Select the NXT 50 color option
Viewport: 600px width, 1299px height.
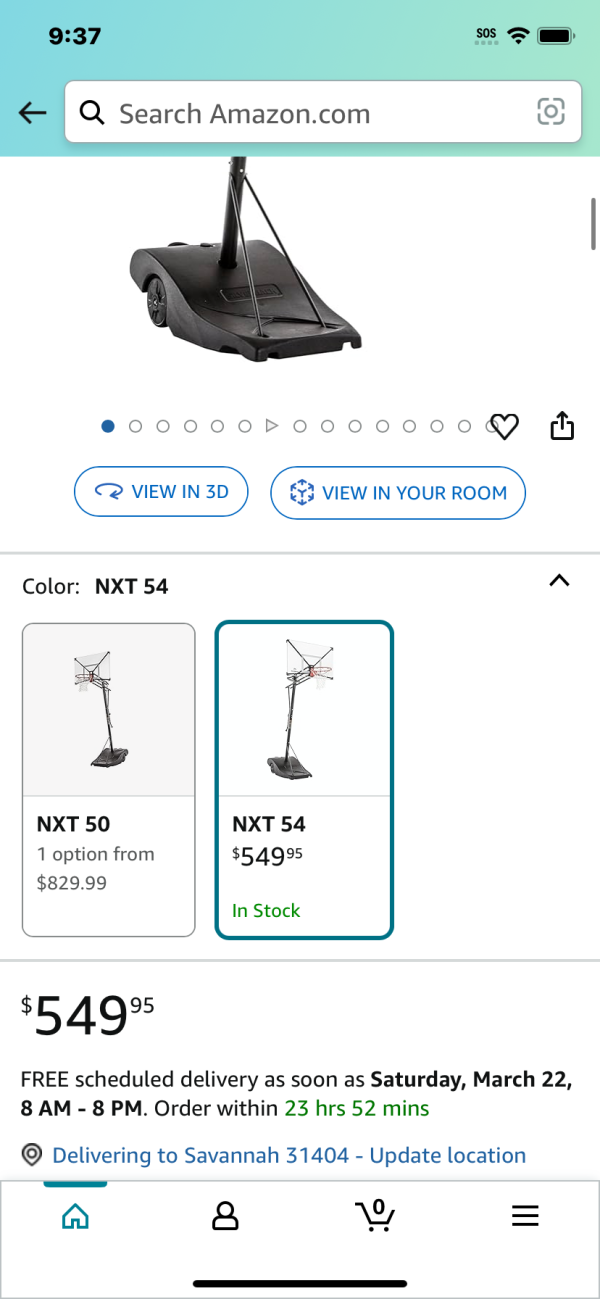coord(109,780)
